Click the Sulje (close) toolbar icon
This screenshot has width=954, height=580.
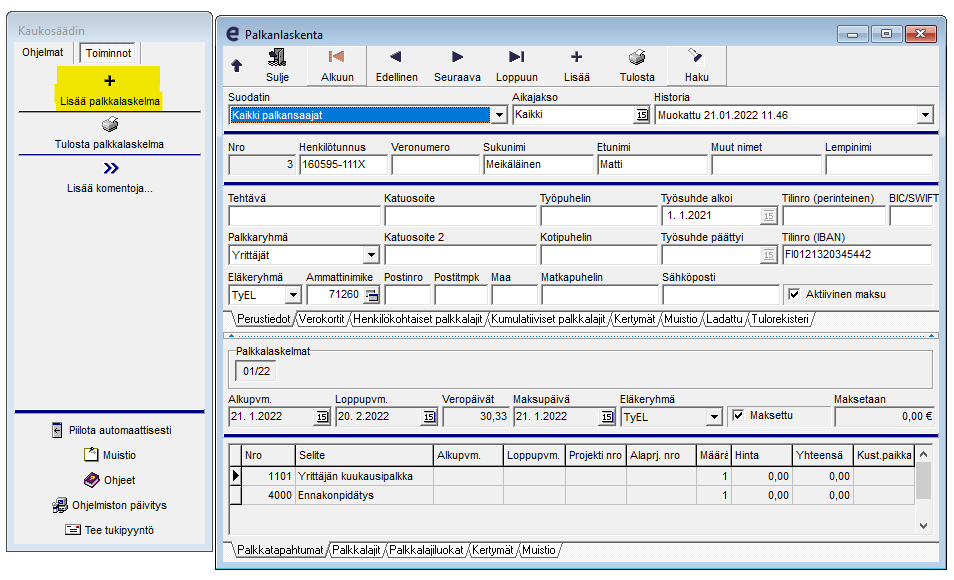[x=277, y=58]
